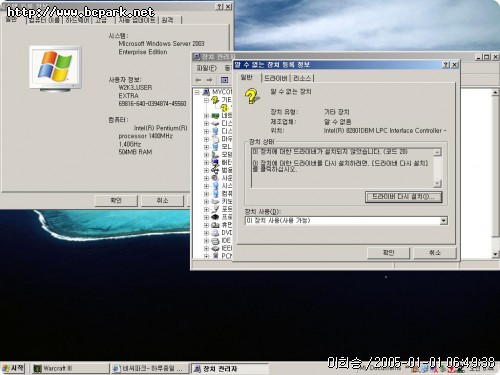The height and width of the screenshot is (375, 500).
Task: Click the help ? button in device properties title bar
Action: coord(446,65)
